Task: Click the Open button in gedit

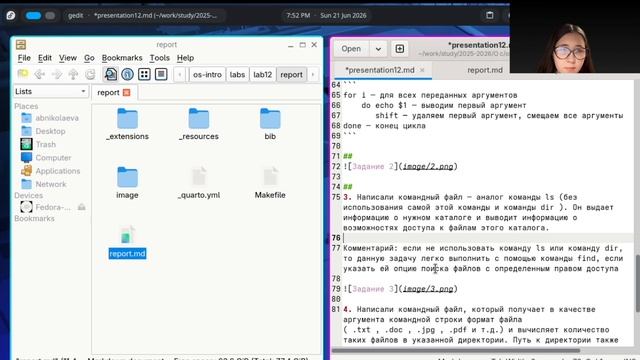Action: pos(351,49)
